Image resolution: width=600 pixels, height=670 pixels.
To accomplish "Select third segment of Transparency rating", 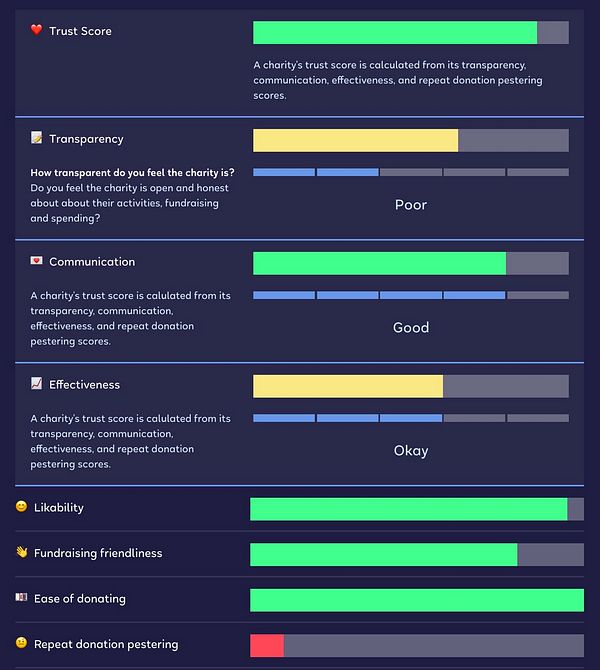I will pos(411,172).
